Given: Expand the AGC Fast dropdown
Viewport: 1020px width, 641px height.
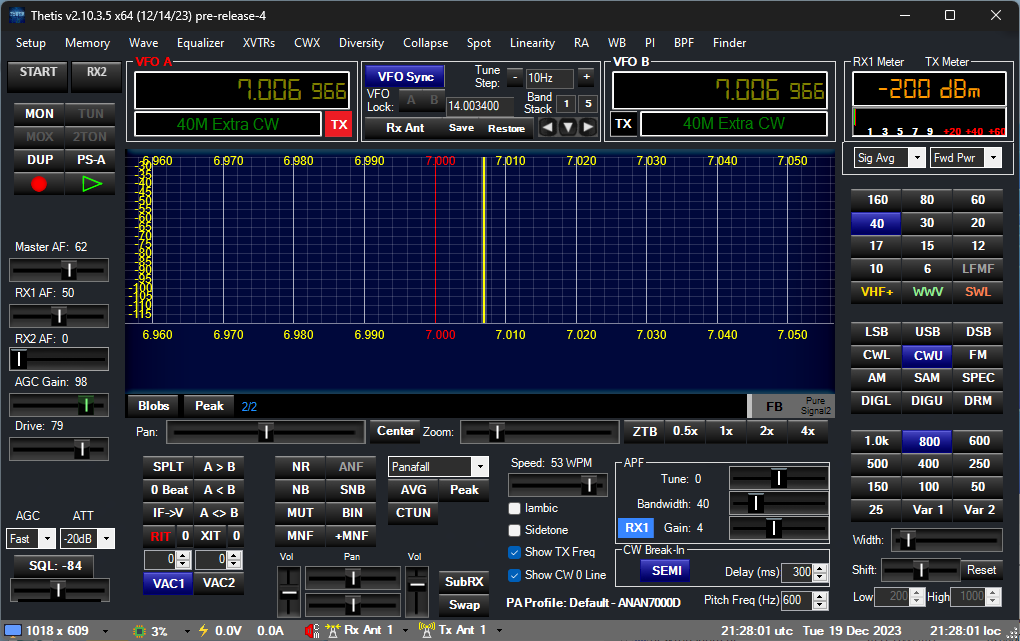Looking at the screenshot, I should pyautogui.click(x=47, y=538).
